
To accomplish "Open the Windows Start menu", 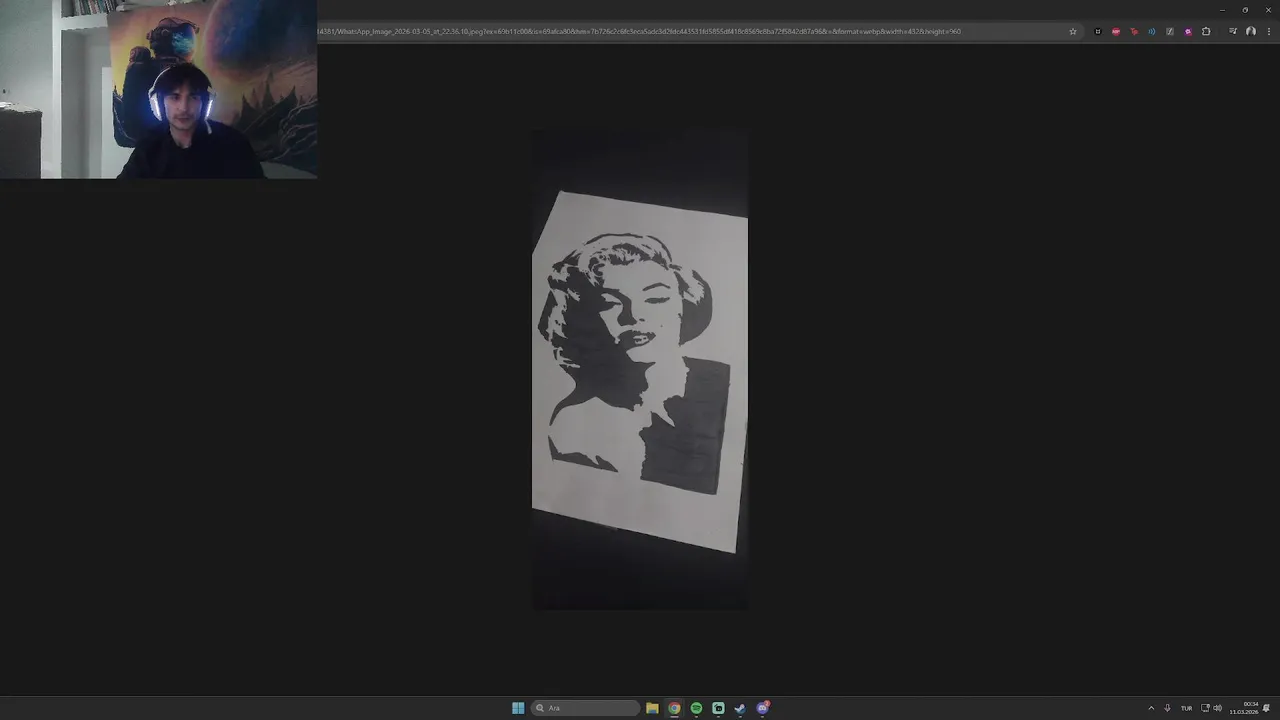I will pos(518,708).
